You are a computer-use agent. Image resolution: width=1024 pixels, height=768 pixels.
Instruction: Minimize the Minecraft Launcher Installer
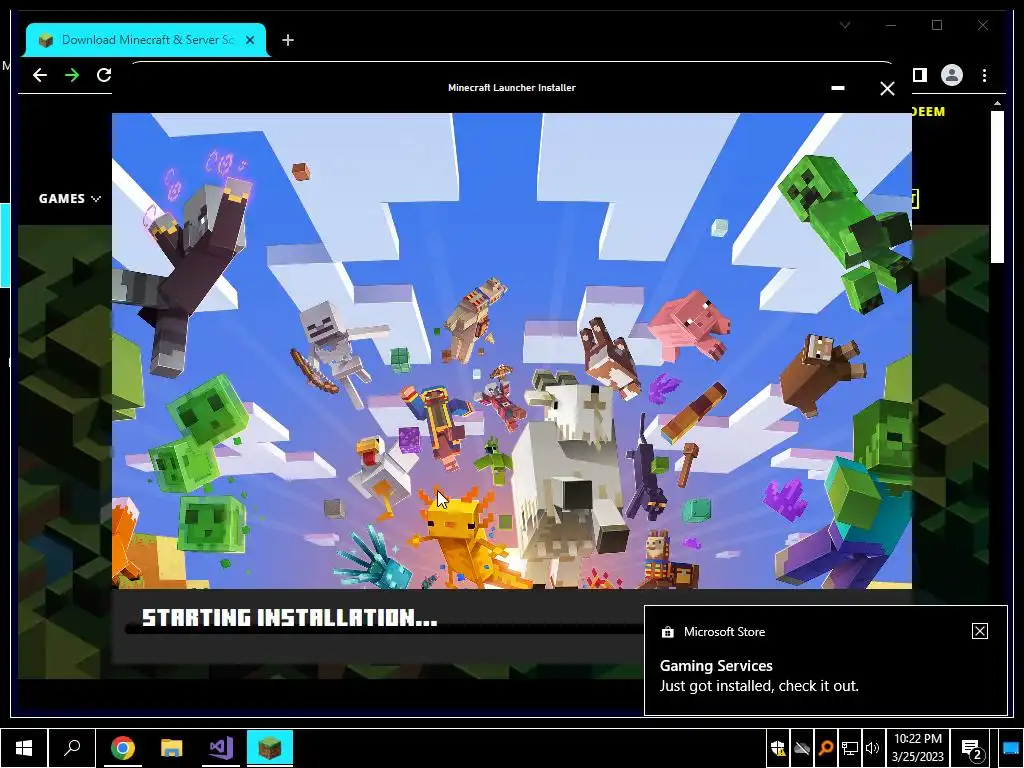pos(838,88)
